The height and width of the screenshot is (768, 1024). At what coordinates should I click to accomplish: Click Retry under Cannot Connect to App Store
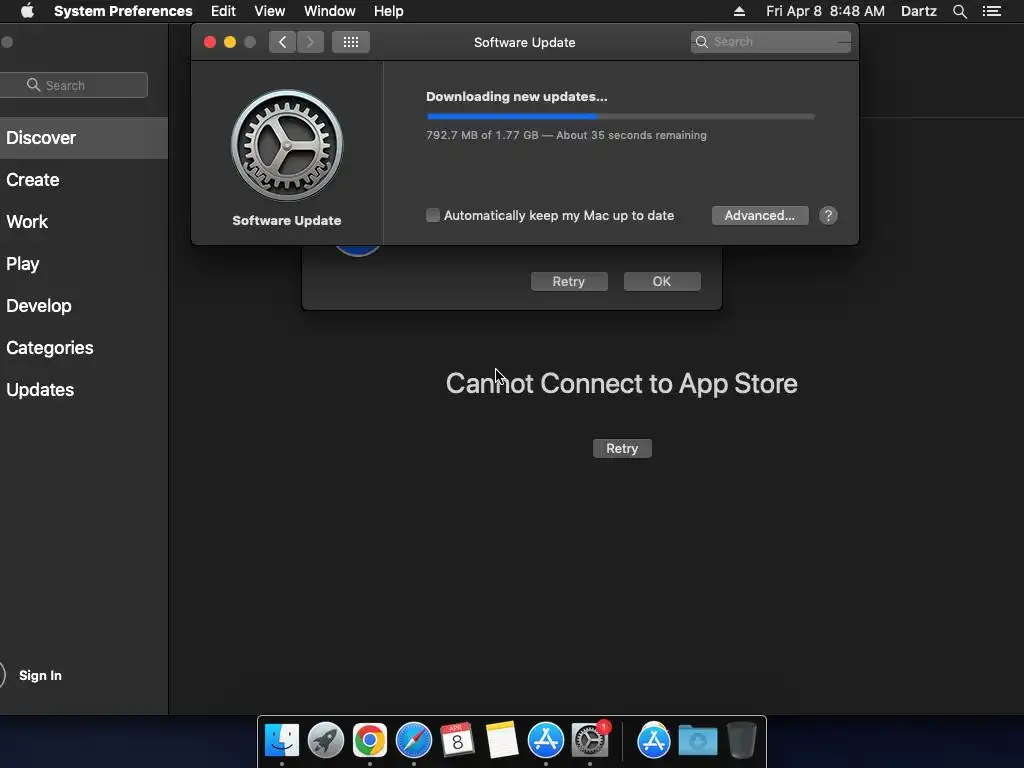click(x=622, y=449)
